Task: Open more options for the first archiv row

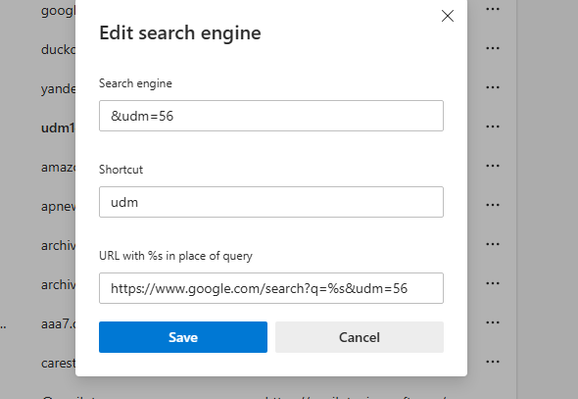Action: (x=492, y=244)
